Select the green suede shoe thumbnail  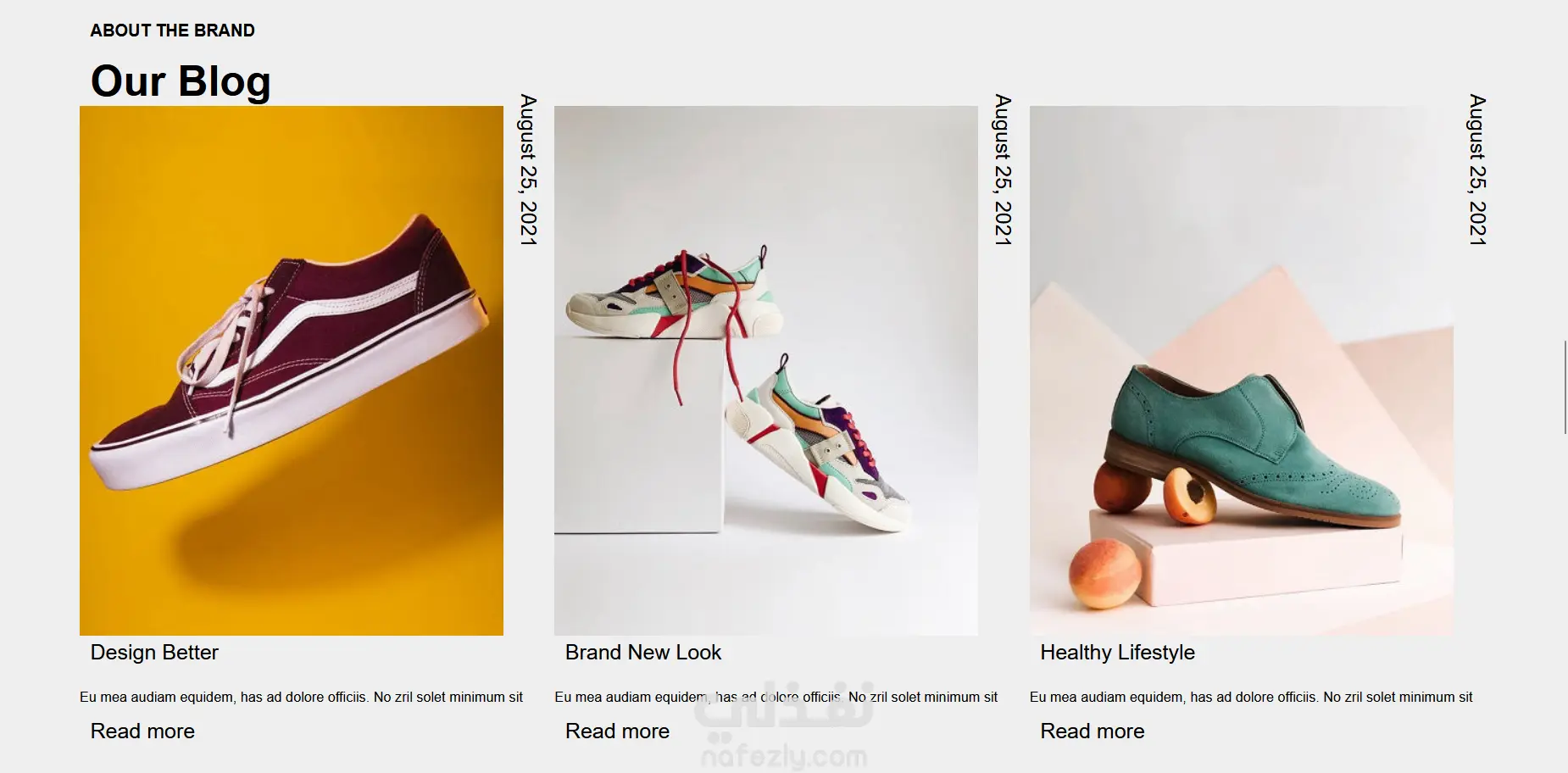[1241, 370]
